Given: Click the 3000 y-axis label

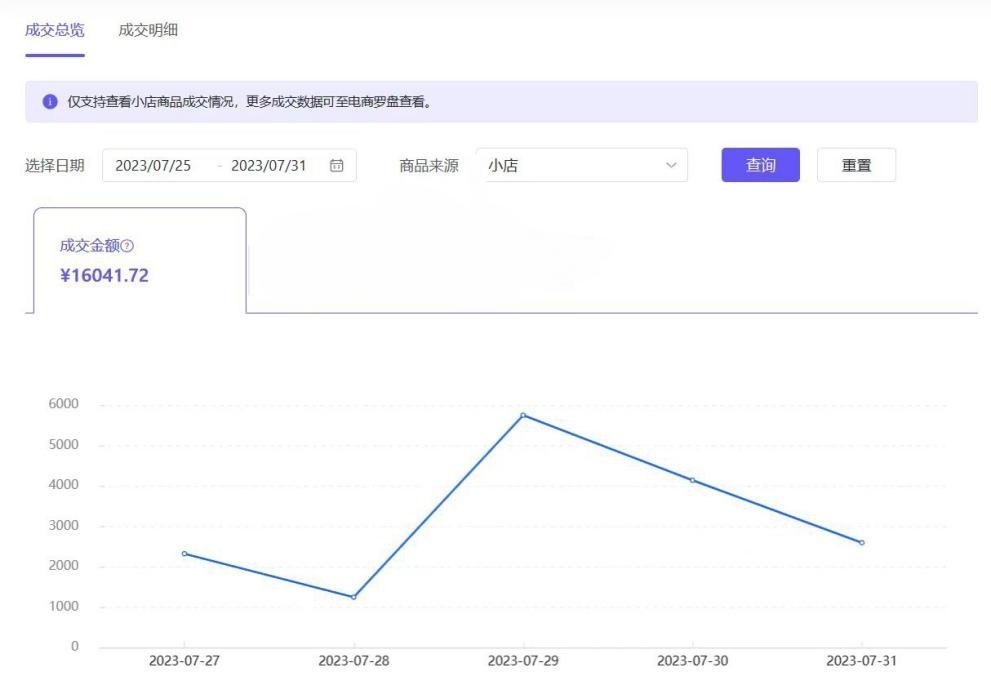Looking at the screenshot, I should [x=64, y=525].
